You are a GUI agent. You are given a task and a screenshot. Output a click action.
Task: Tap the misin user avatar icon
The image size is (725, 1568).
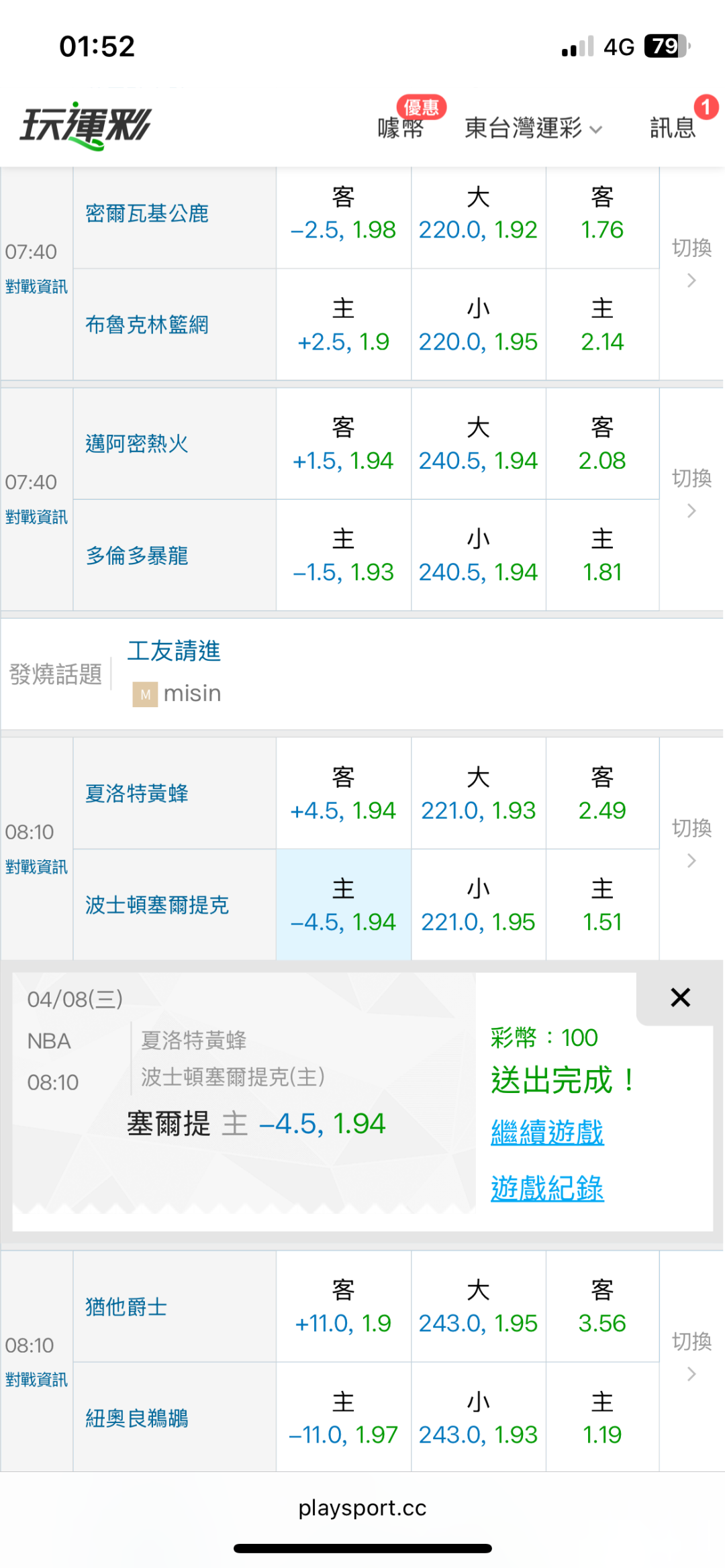pos(145,694)
